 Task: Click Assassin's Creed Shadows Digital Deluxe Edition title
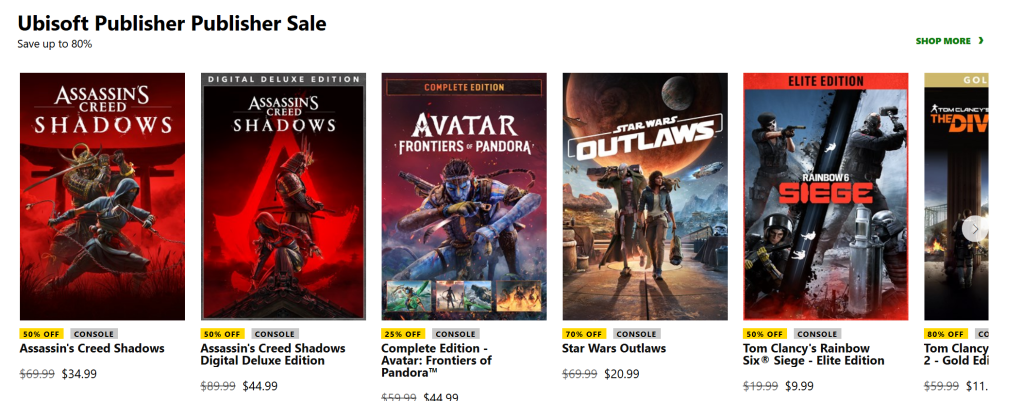(273, 355)
